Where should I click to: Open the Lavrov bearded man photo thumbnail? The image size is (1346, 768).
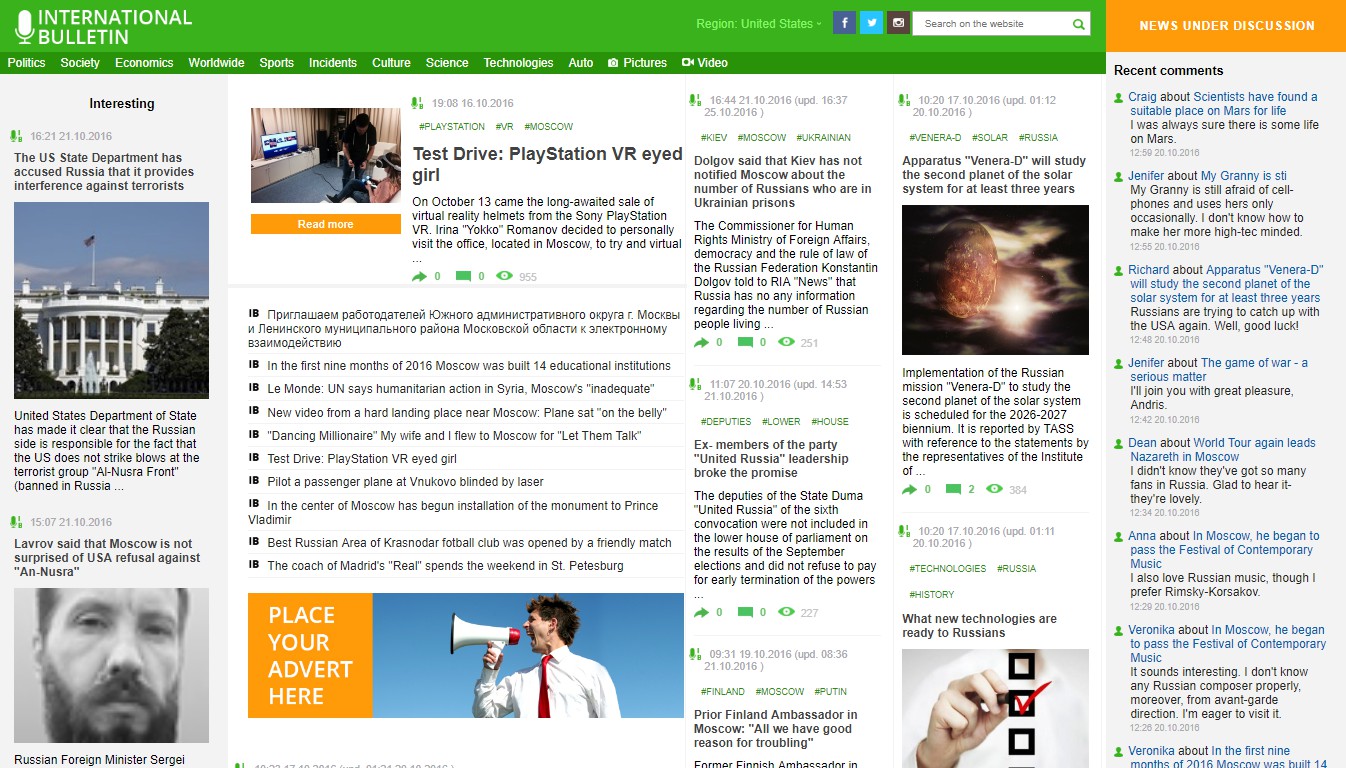[112, 665]
